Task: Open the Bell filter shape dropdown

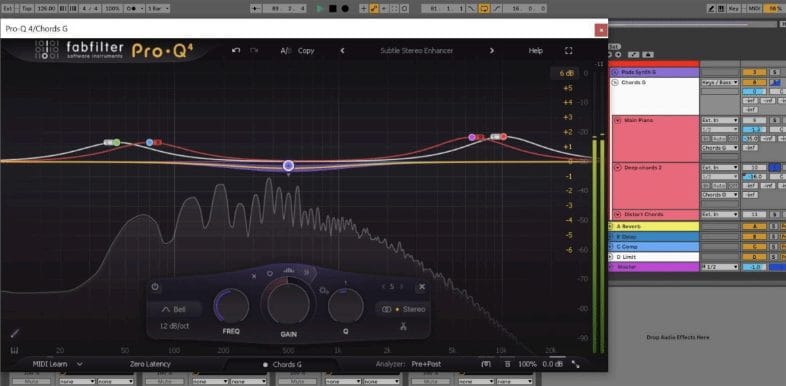Action: click(174, 309)
